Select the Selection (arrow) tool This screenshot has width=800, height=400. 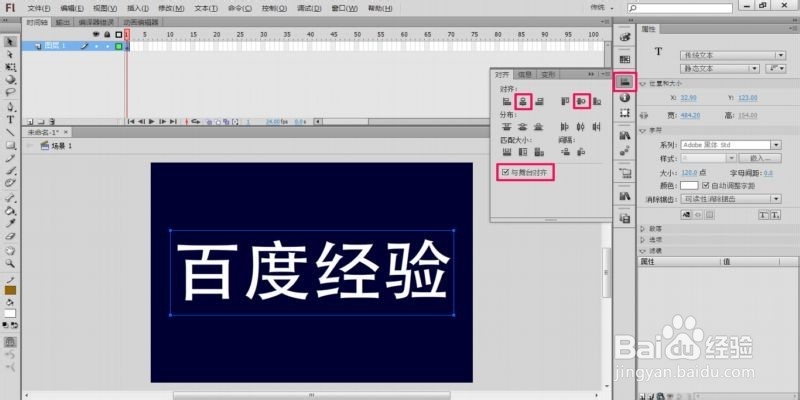(x=10, y=42)
